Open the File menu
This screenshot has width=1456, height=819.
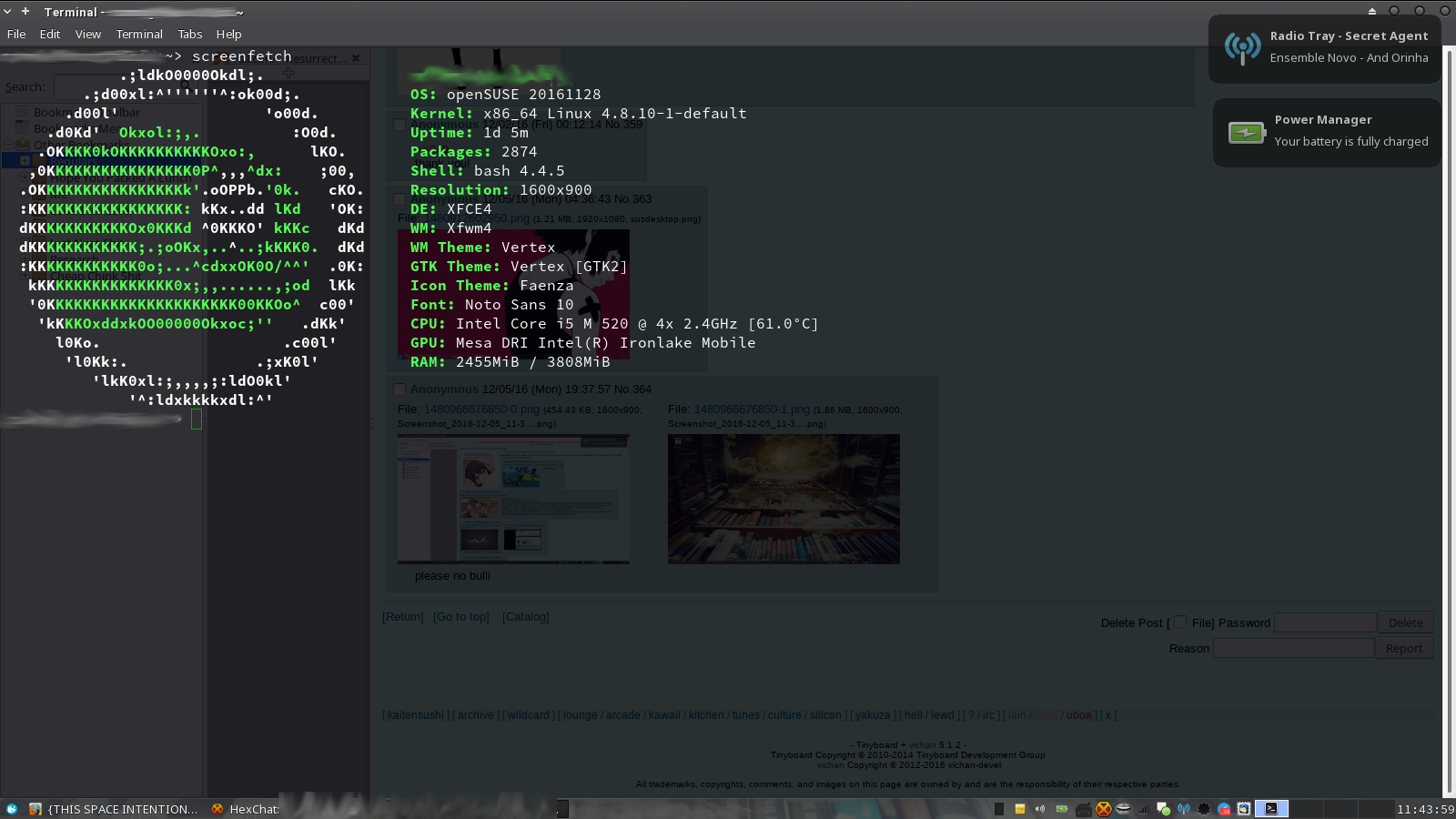point(16,34)
